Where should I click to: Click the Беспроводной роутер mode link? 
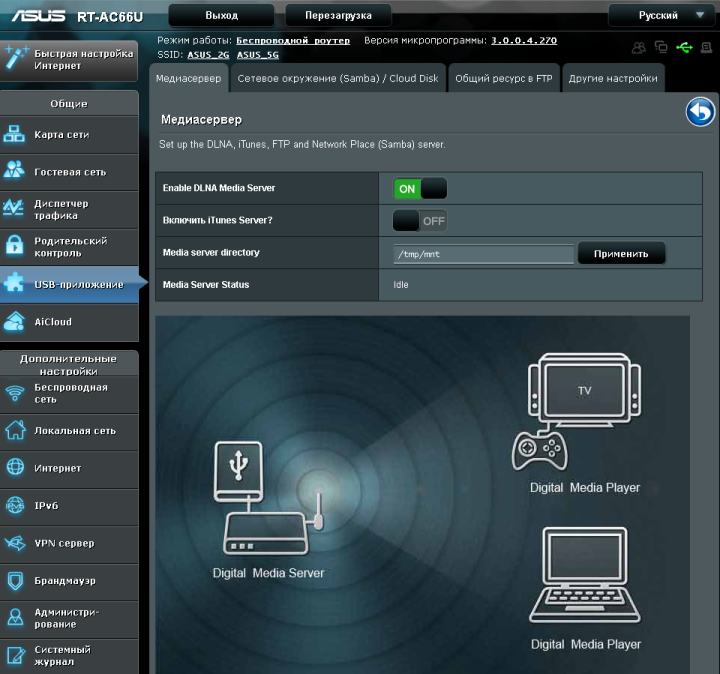(293, 40)
